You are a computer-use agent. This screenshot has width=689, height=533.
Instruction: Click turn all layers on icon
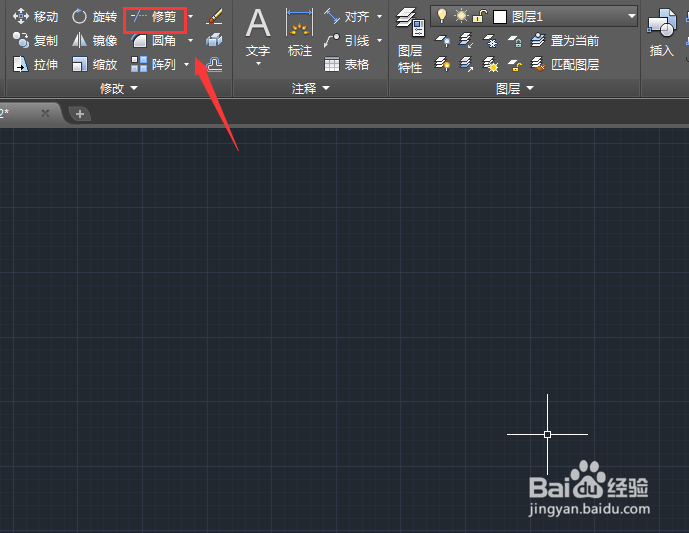pyautogui.click(x=442, y=65)
